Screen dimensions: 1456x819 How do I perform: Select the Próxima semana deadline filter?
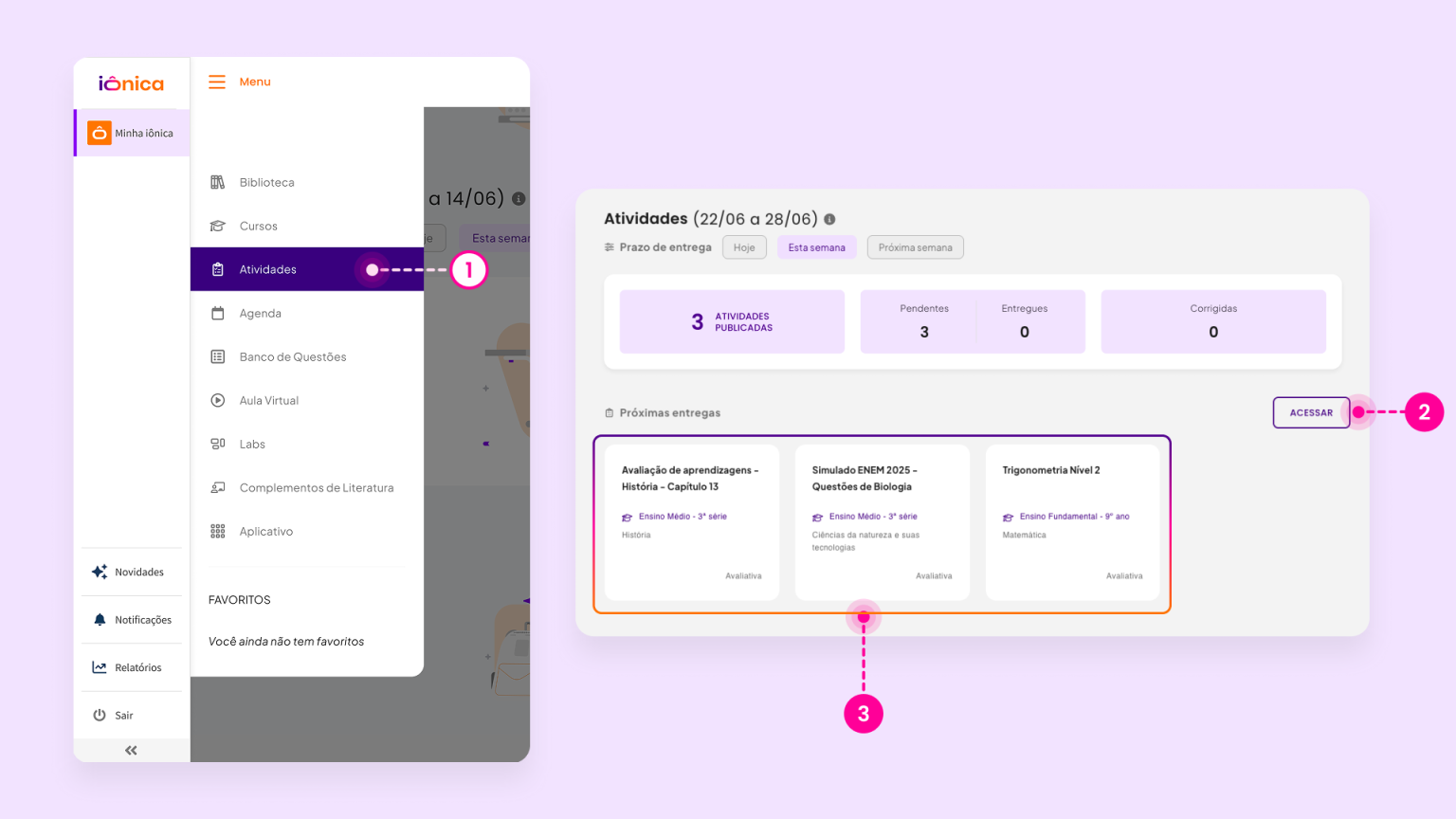coord(915,247)
